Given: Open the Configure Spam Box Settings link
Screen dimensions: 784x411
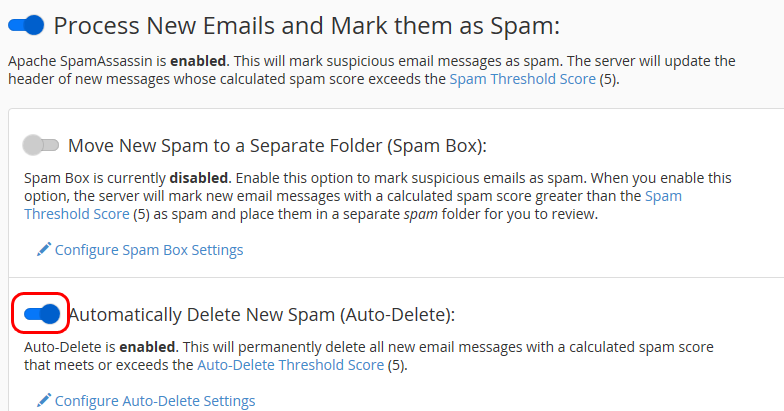Looking at the screenshot, I should click(x=148, y=249).
